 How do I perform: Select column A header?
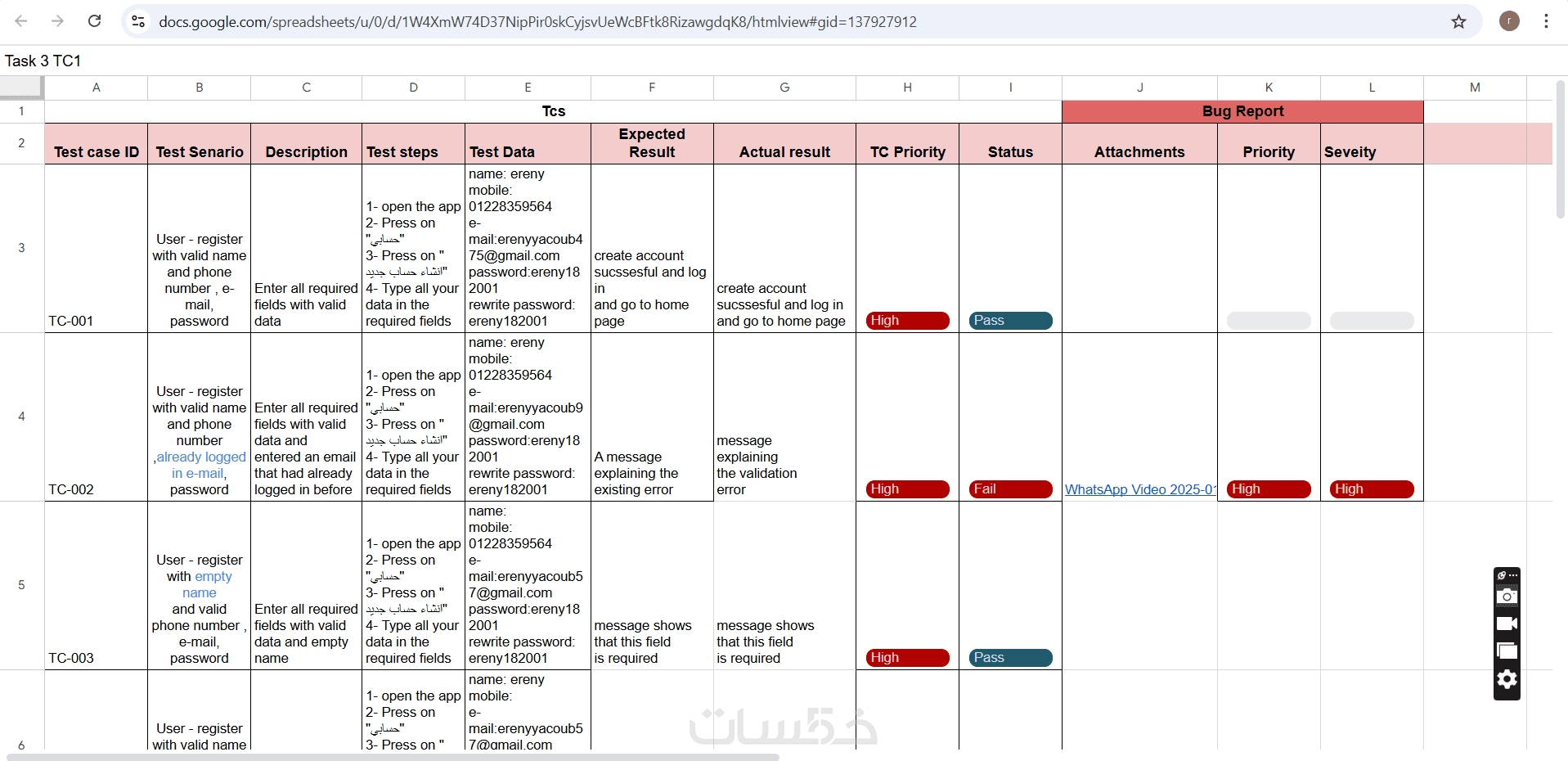pos(97,88)
